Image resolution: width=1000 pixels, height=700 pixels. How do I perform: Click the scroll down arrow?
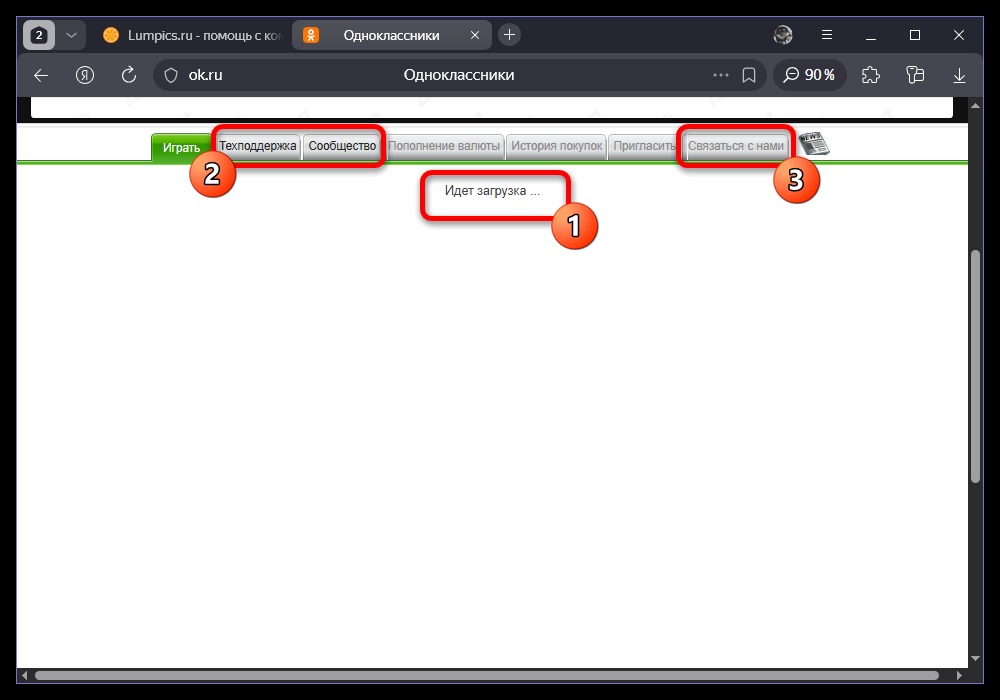pyautogui.click(x=975, y=659)
